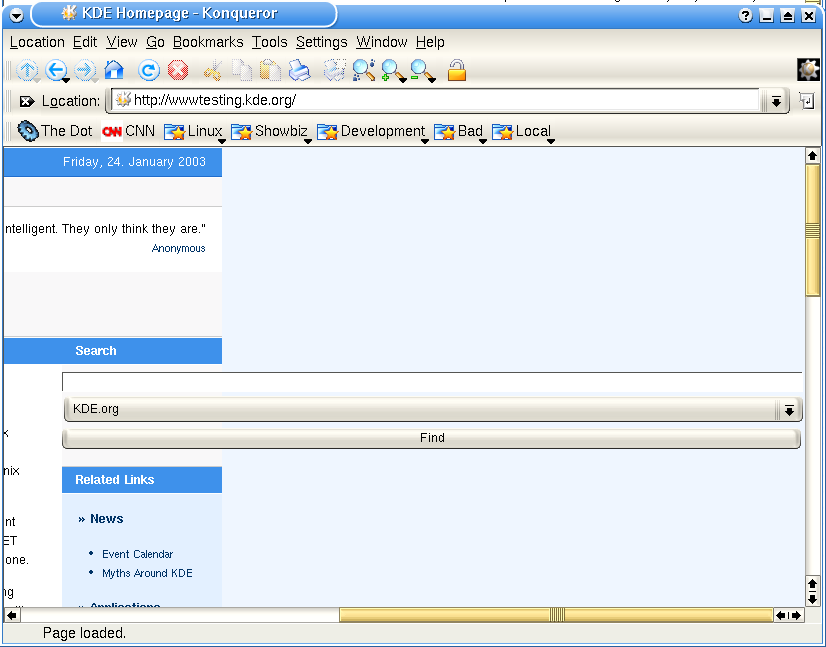Viewport: 826px width, 647px height.
Task: Expand the location history dropdown
Action: 776,101
